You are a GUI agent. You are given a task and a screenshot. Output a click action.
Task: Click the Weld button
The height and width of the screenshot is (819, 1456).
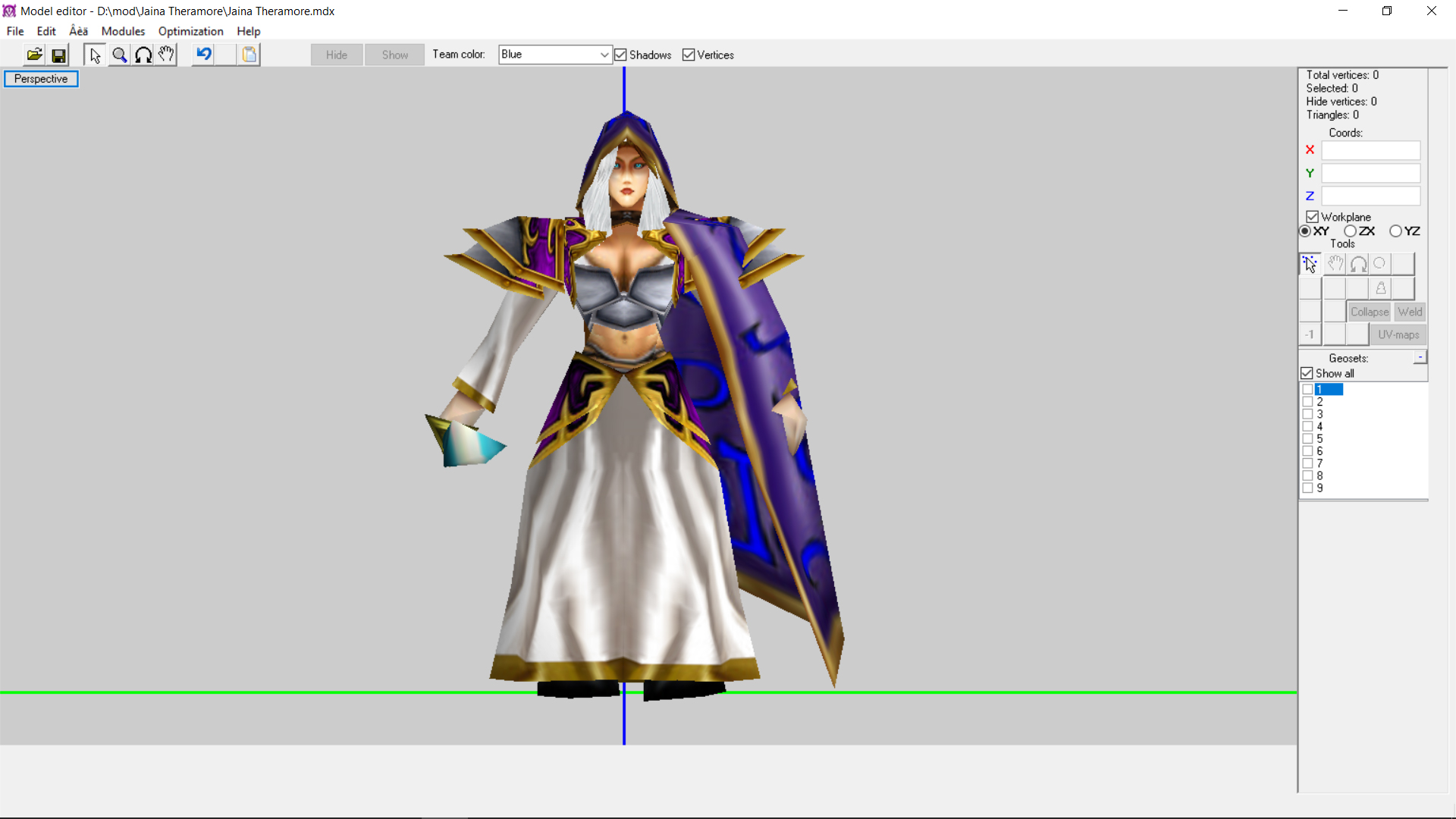1410,312
